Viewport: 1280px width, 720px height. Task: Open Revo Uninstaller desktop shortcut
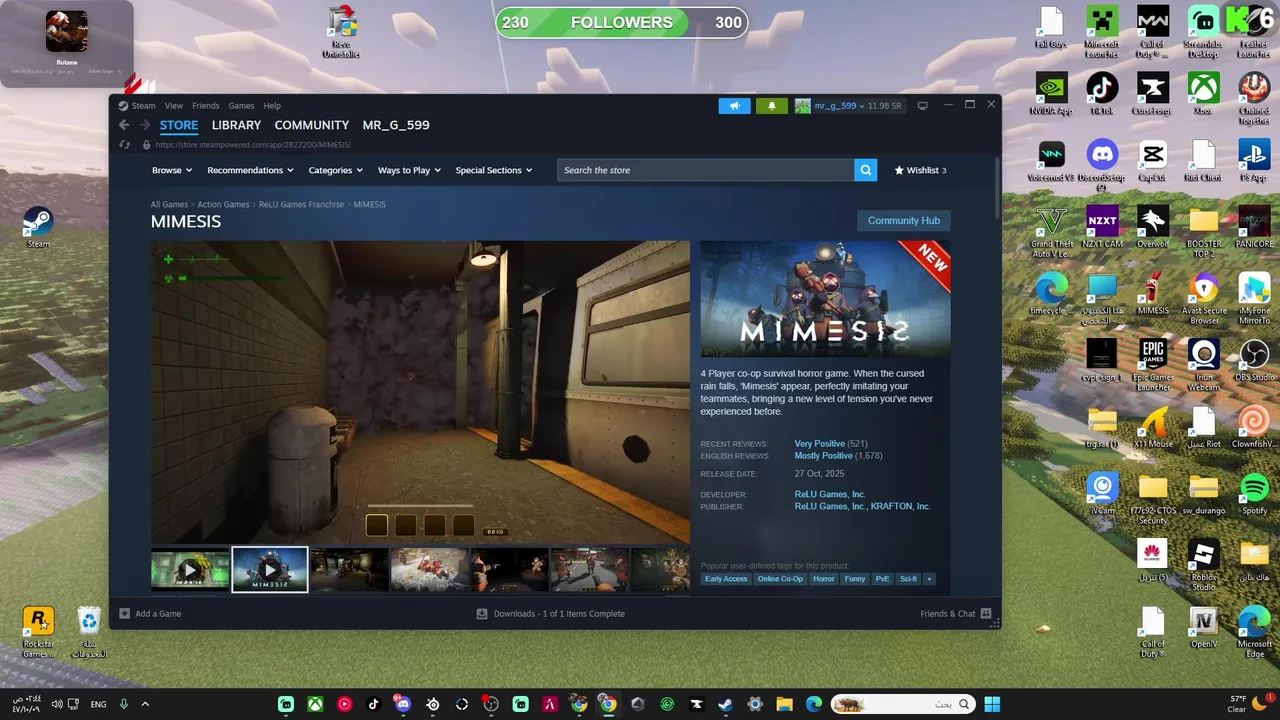[342, 32]
